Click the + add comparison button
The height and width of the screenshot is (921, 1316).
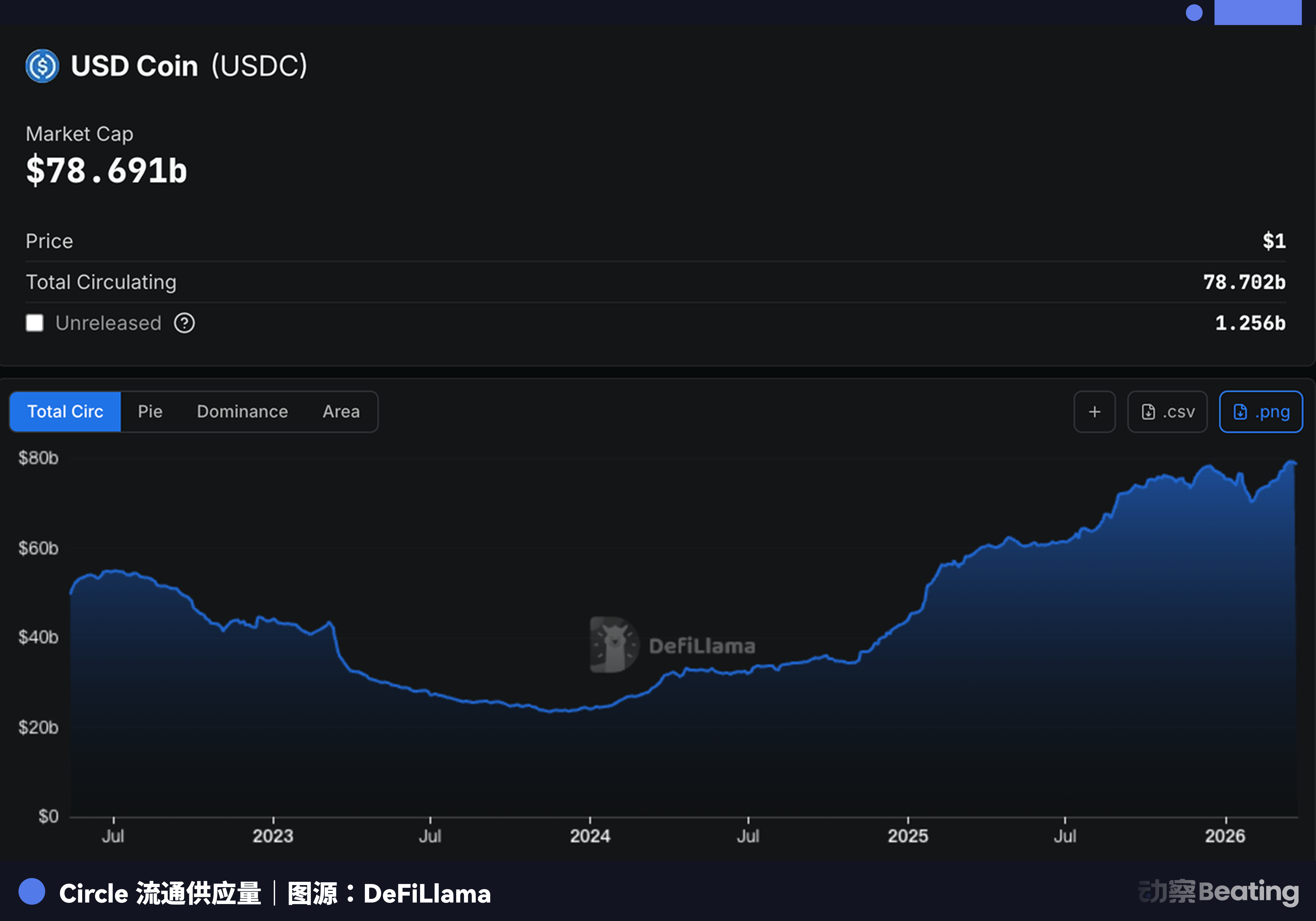click(x=1094, y=411)
